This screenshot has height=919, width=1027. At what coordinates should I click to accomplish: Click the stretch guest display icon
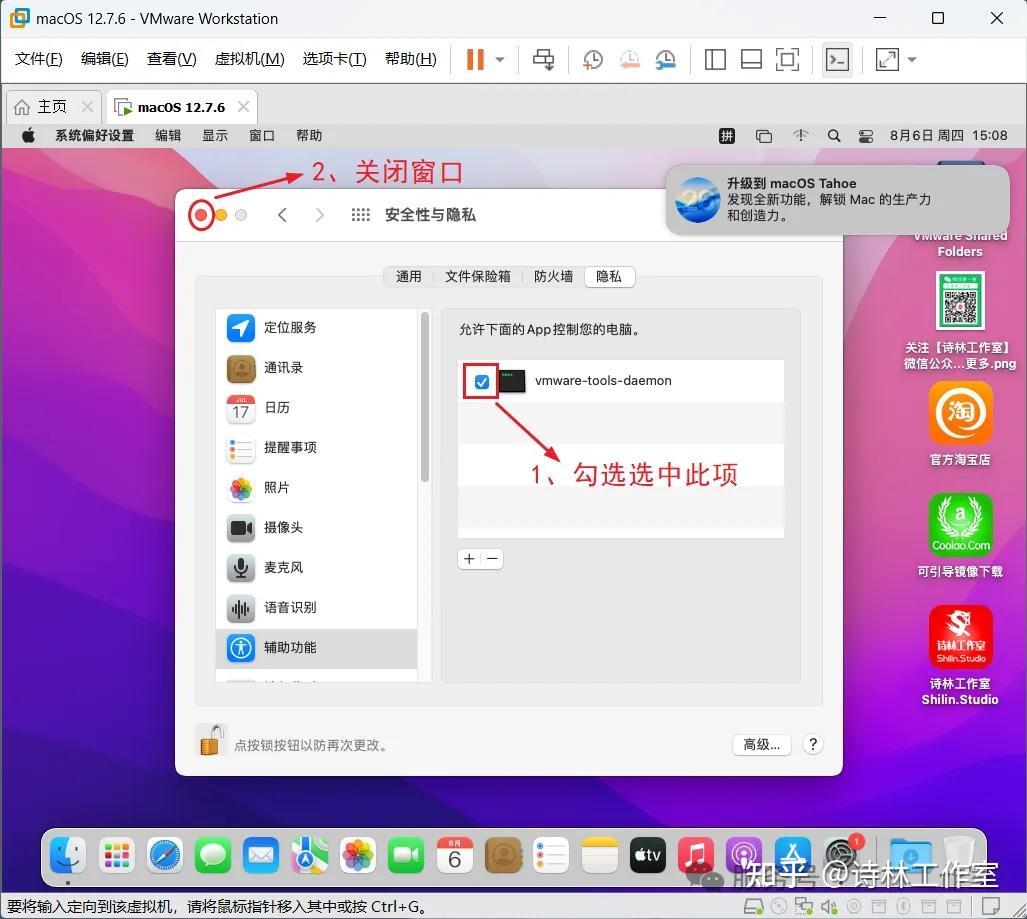887,60
